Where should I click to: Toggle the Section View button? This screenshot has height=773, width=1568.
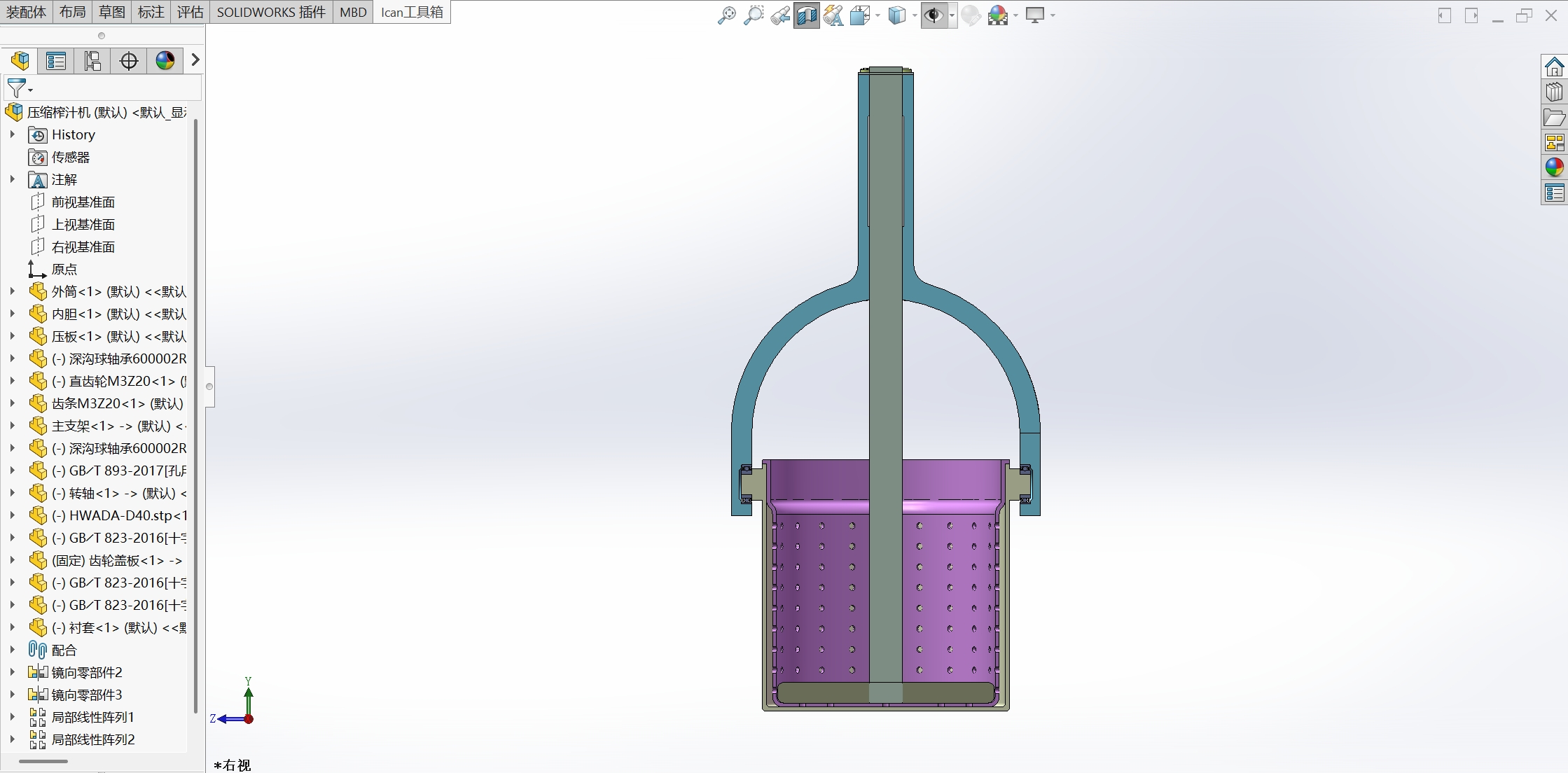pyautogui.click(x=806, y=15)
